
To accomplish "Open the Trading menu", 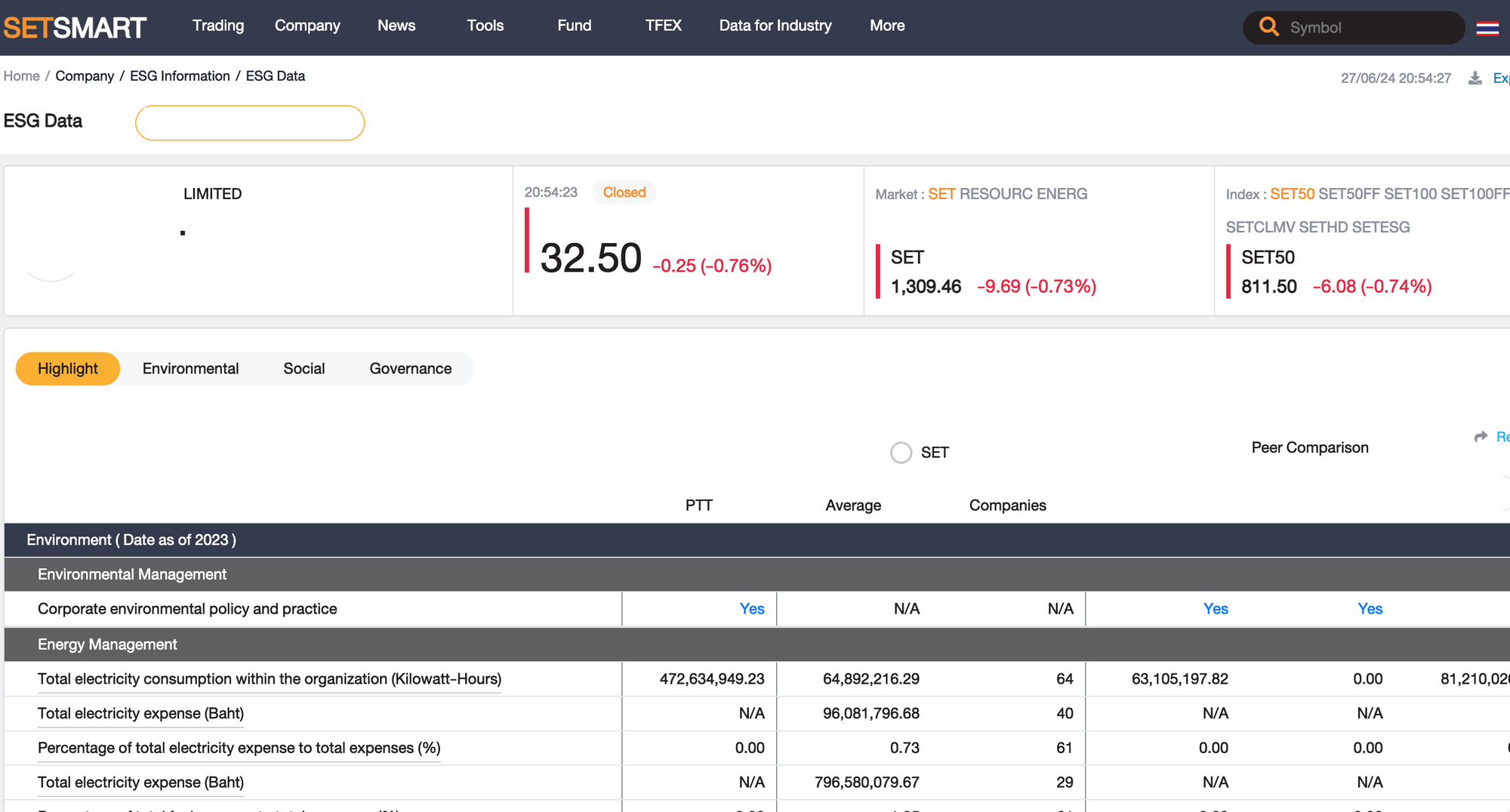I will [x=218, y=26].
